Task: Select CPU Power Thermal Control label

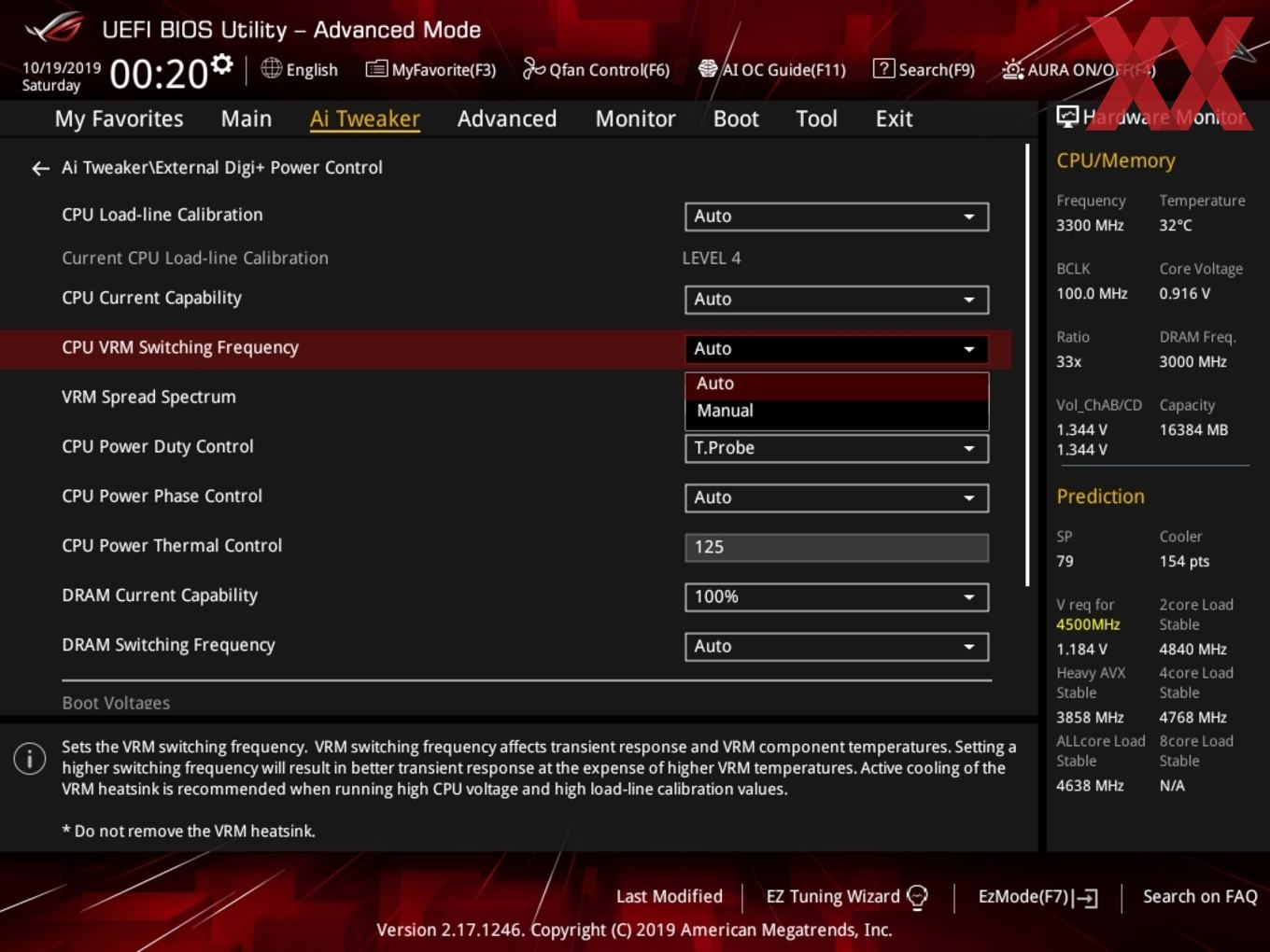Action: (x=172, y=545)
